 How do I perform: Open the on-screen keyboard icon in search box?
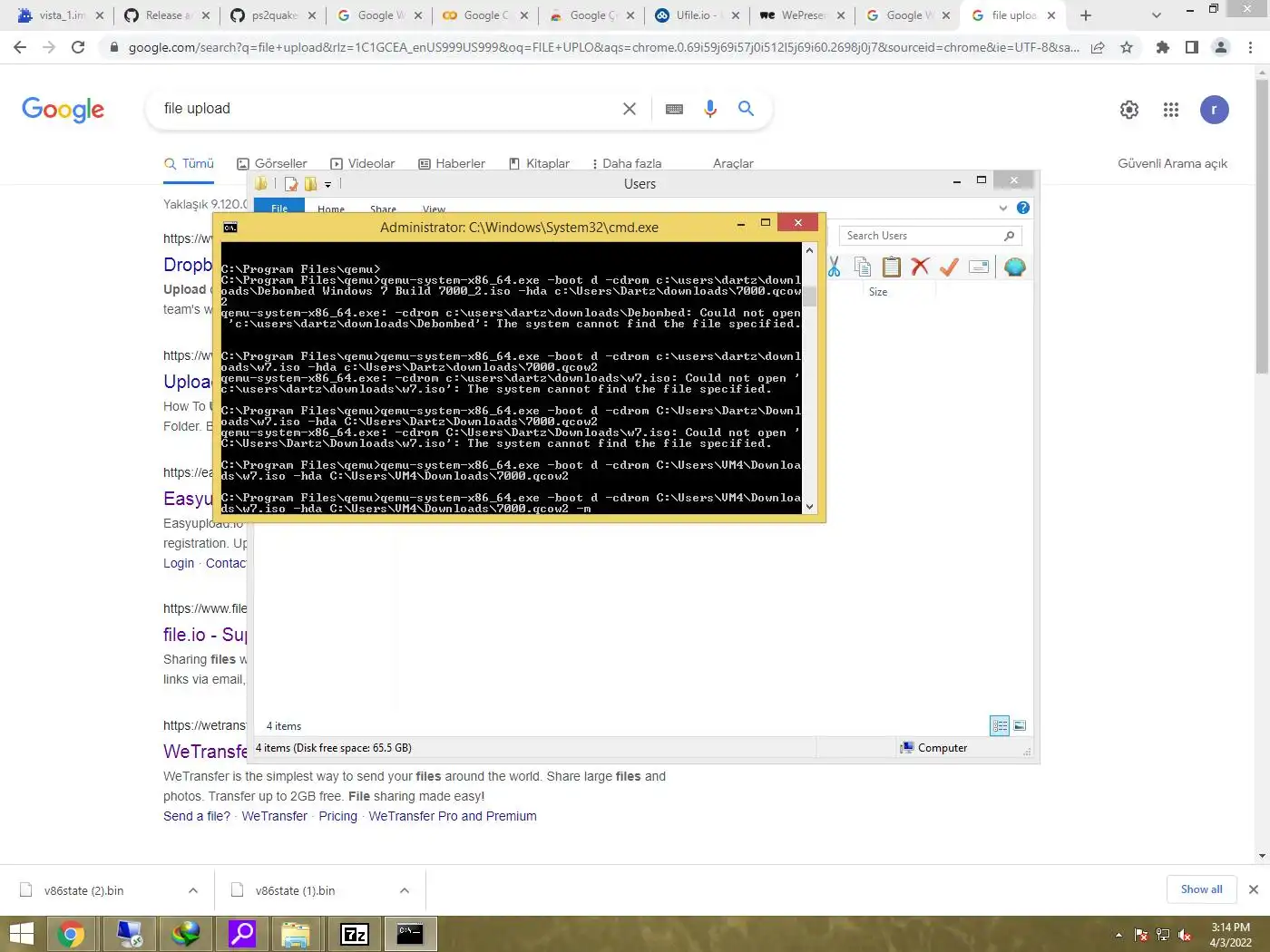click(674, 109)
